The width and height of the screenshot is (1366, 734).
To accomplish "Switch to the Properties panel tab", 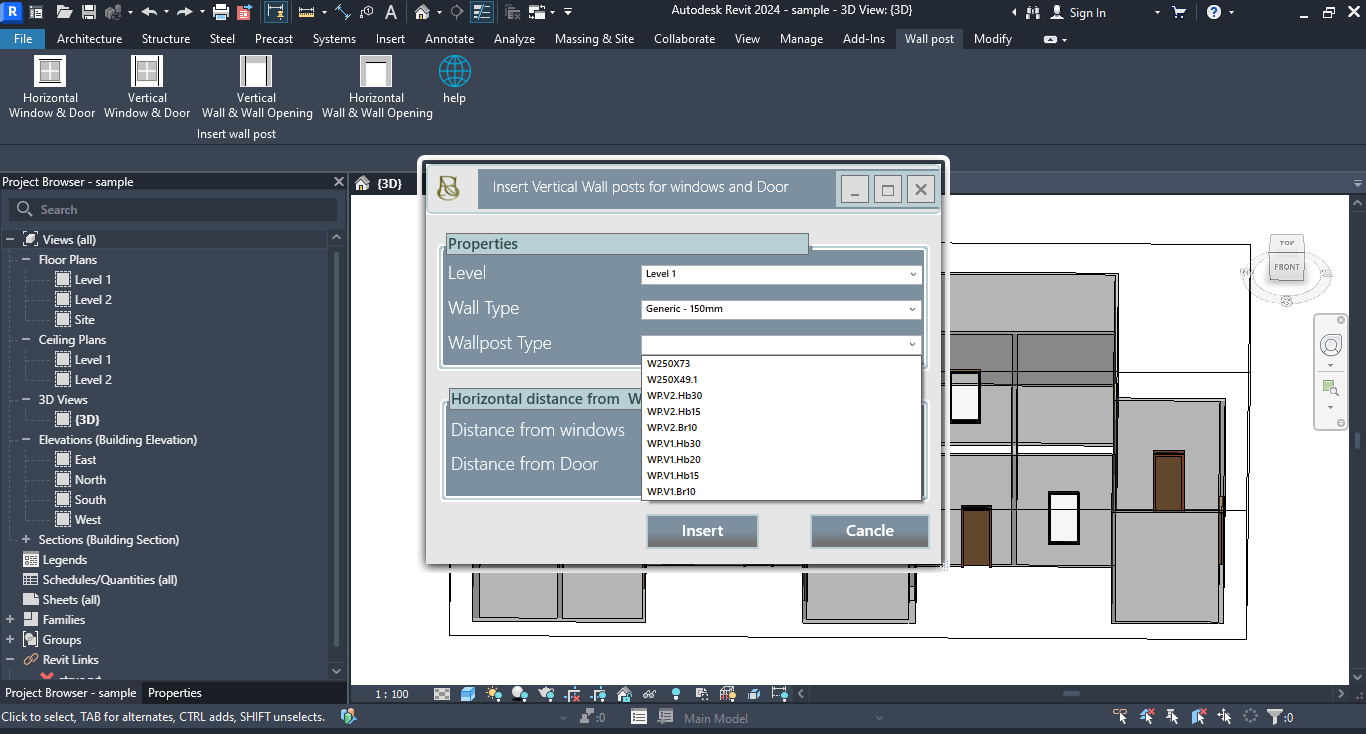I will point(175,693).
